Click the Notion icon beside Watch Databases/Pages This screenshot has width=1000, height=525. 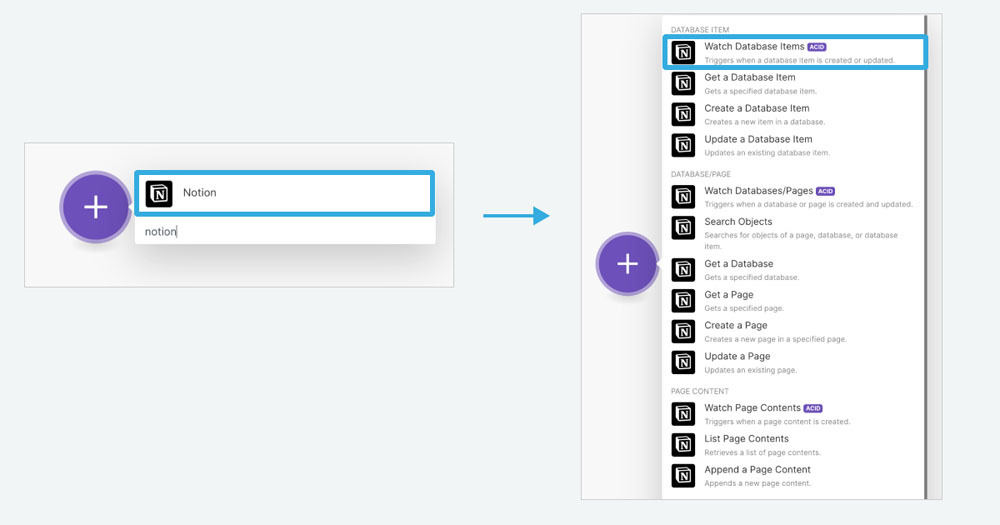click(683, 196)
